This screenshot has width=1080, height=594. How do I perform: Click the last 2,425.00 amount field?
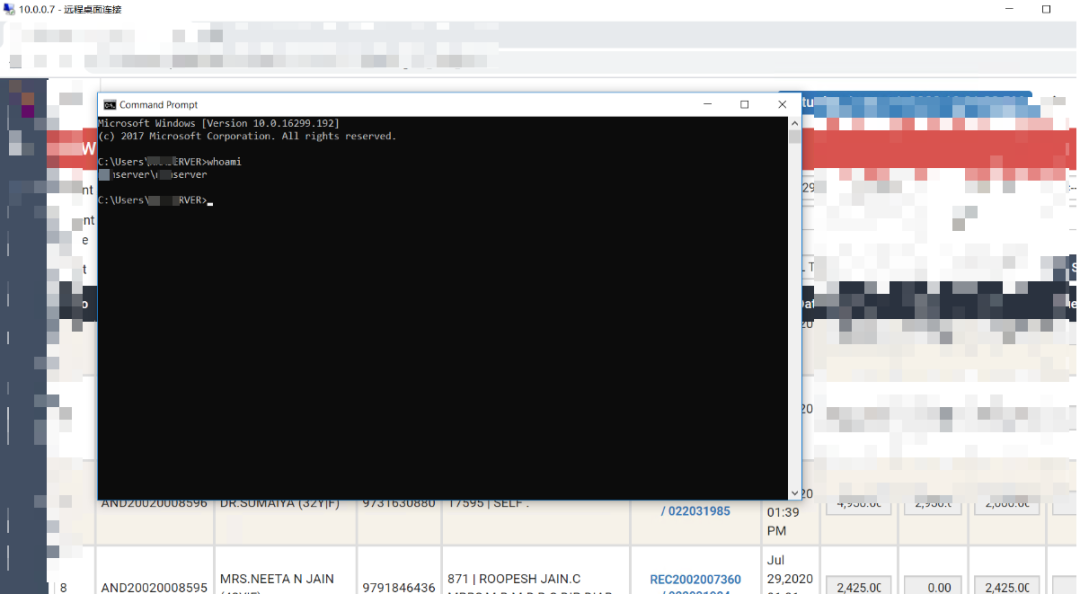[x=1006, y=586]
